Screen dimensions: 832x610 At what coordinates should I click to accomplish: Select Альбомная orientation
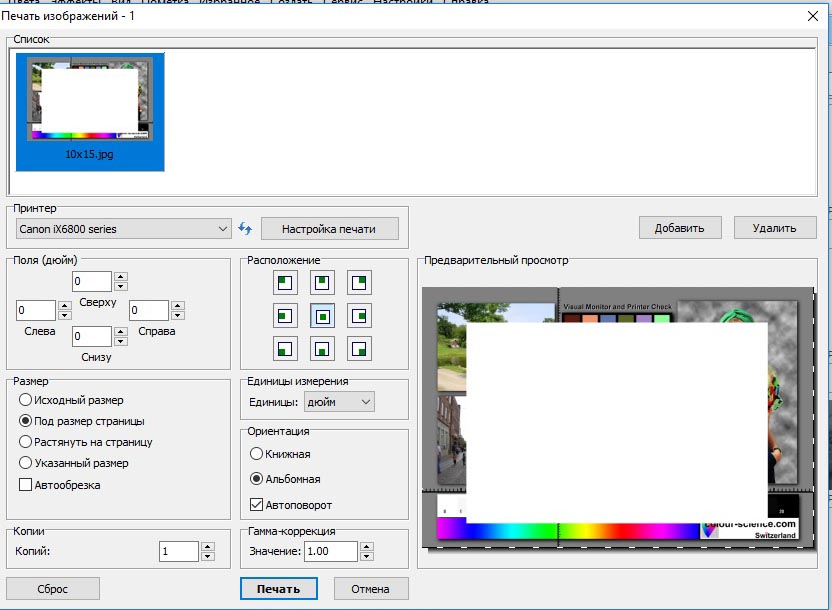(285, 479)
